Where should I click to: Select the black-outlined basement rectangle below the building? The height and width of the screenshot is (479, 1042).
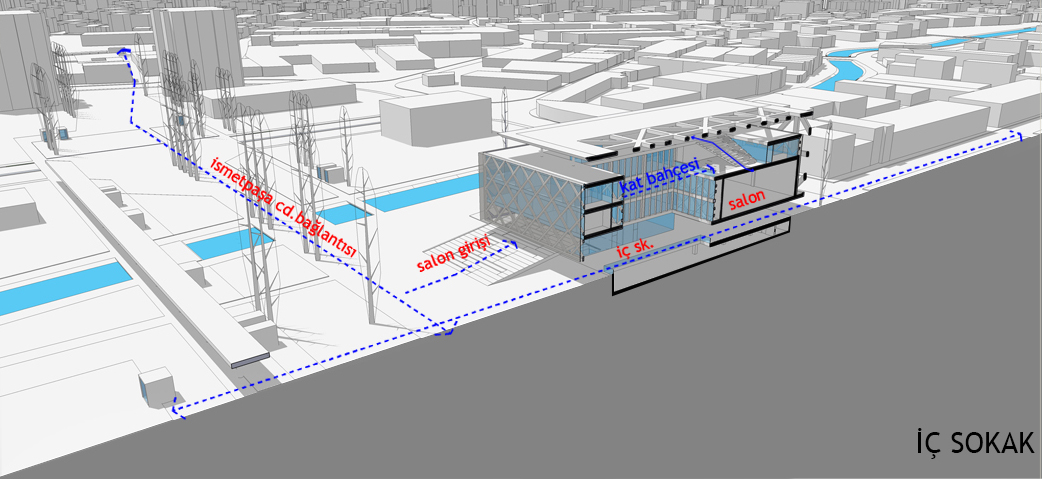(700, 265)
